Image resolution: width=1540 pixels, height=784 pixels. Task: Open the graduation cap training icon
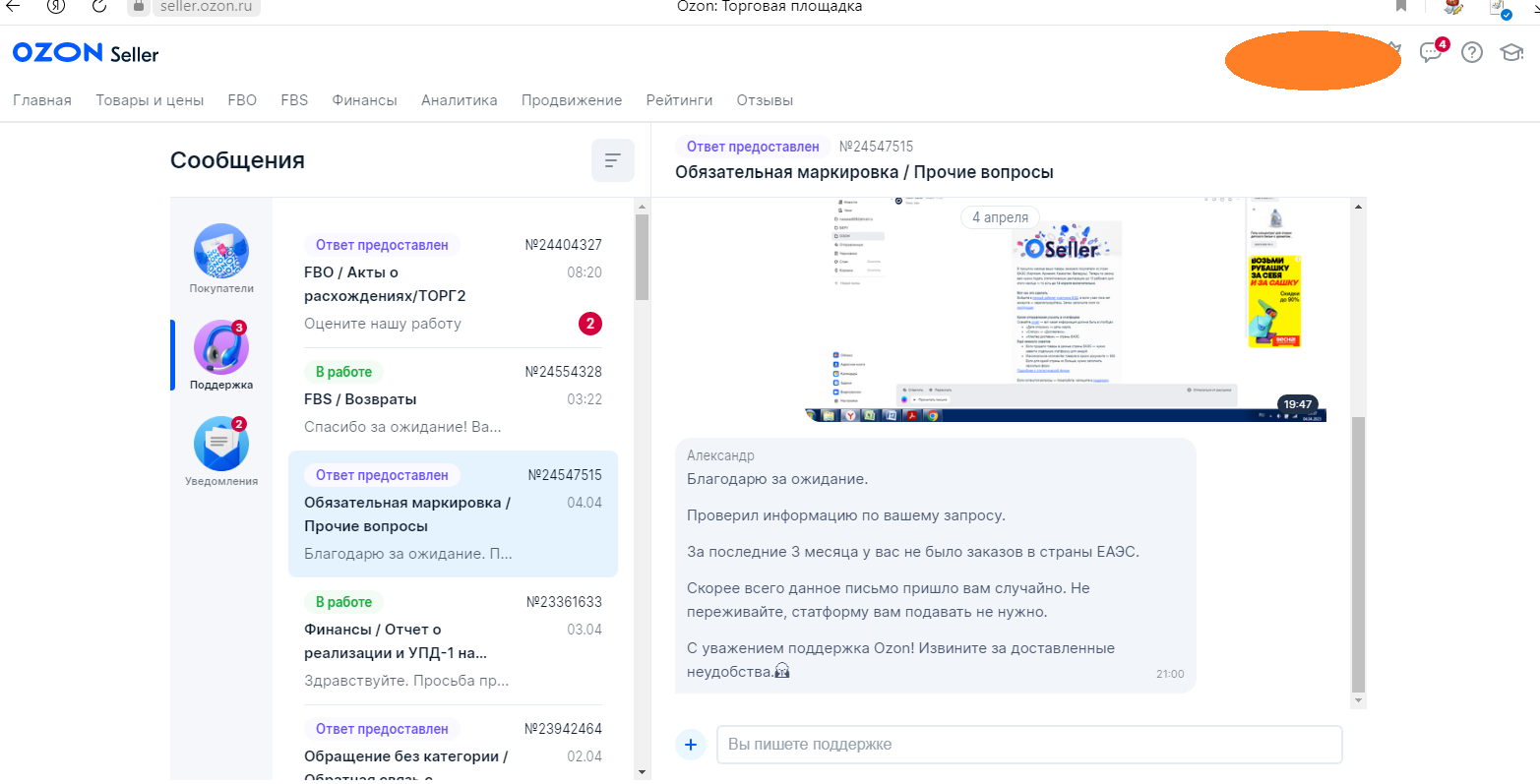point(1511,52)
